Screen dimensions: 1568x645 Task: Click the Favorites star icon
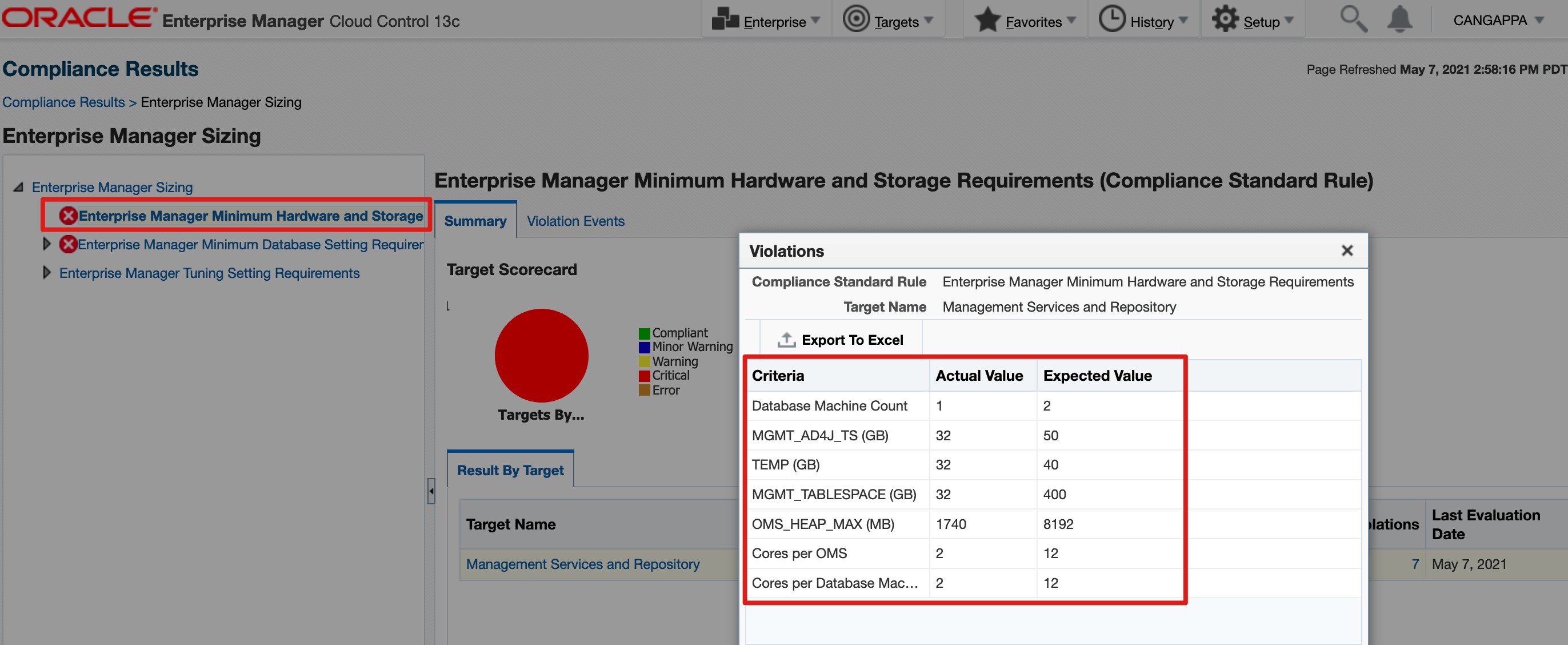tap(987, 19)
